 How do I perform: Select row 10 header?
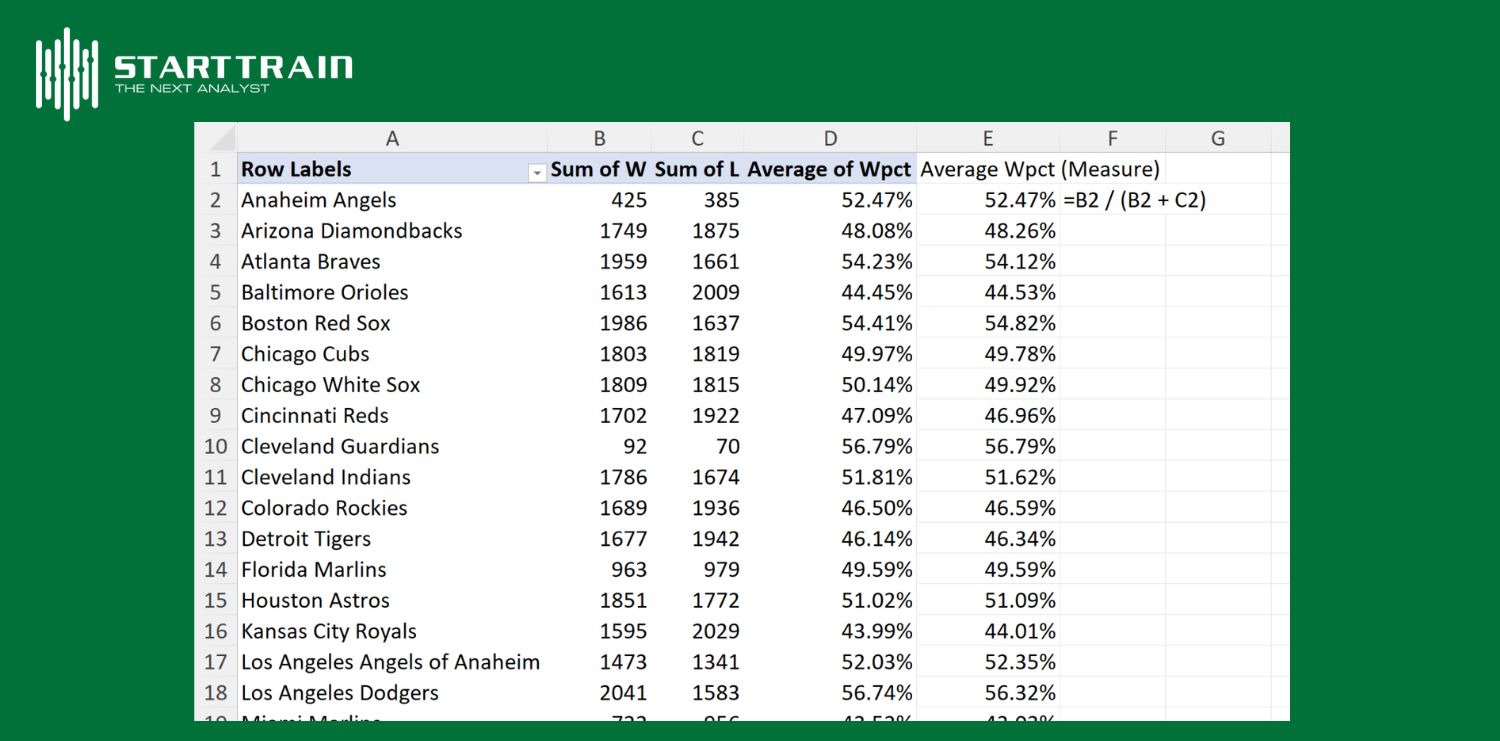pos(215,446)
